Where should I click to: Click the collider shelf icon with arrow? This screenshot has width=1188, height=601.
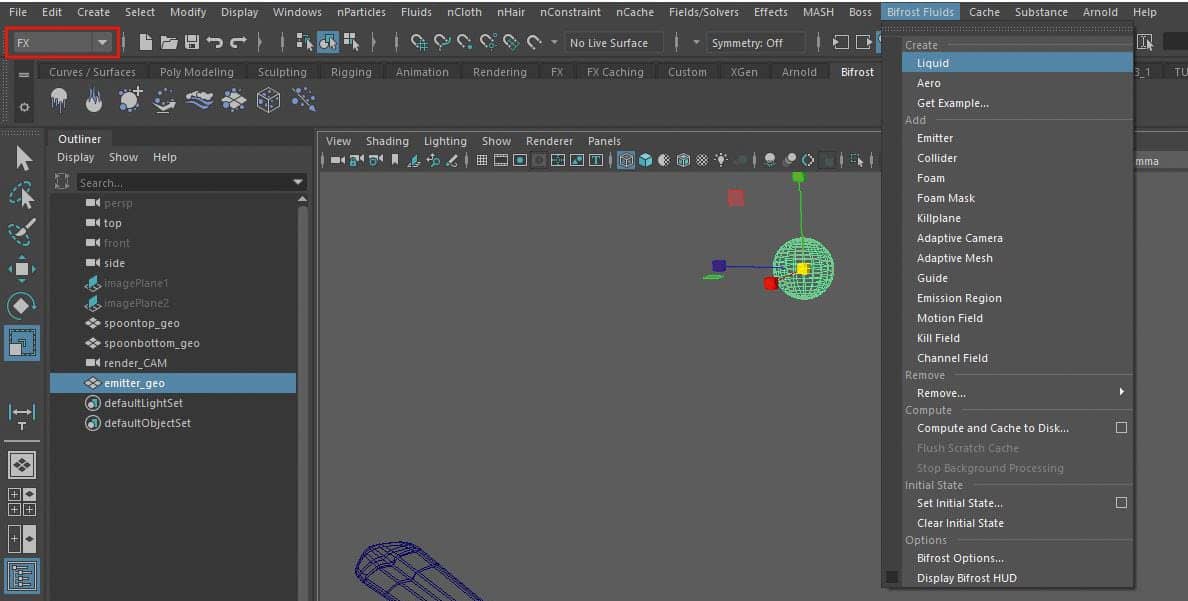[x=164, y=100]
